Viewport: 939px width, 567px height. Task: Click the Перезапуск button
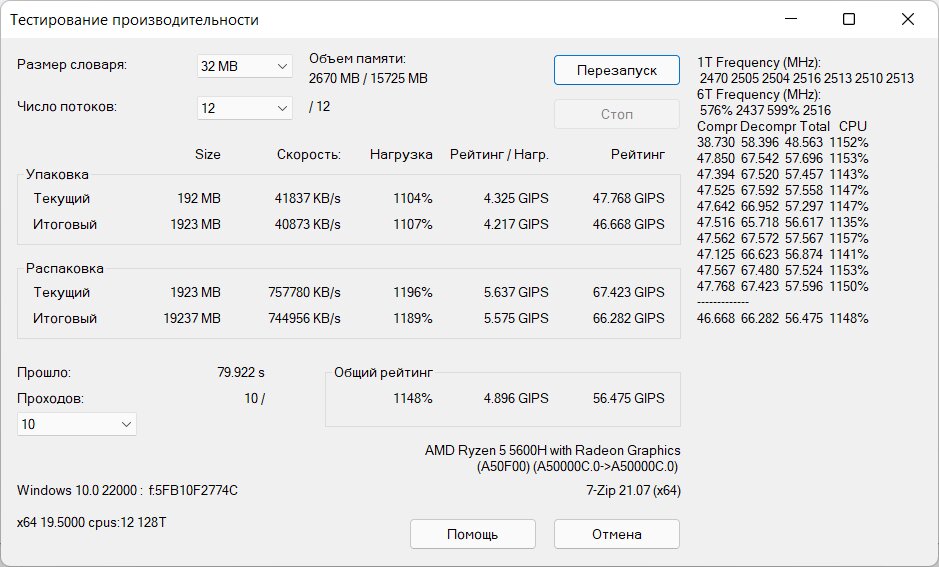[x=616, y=70]
